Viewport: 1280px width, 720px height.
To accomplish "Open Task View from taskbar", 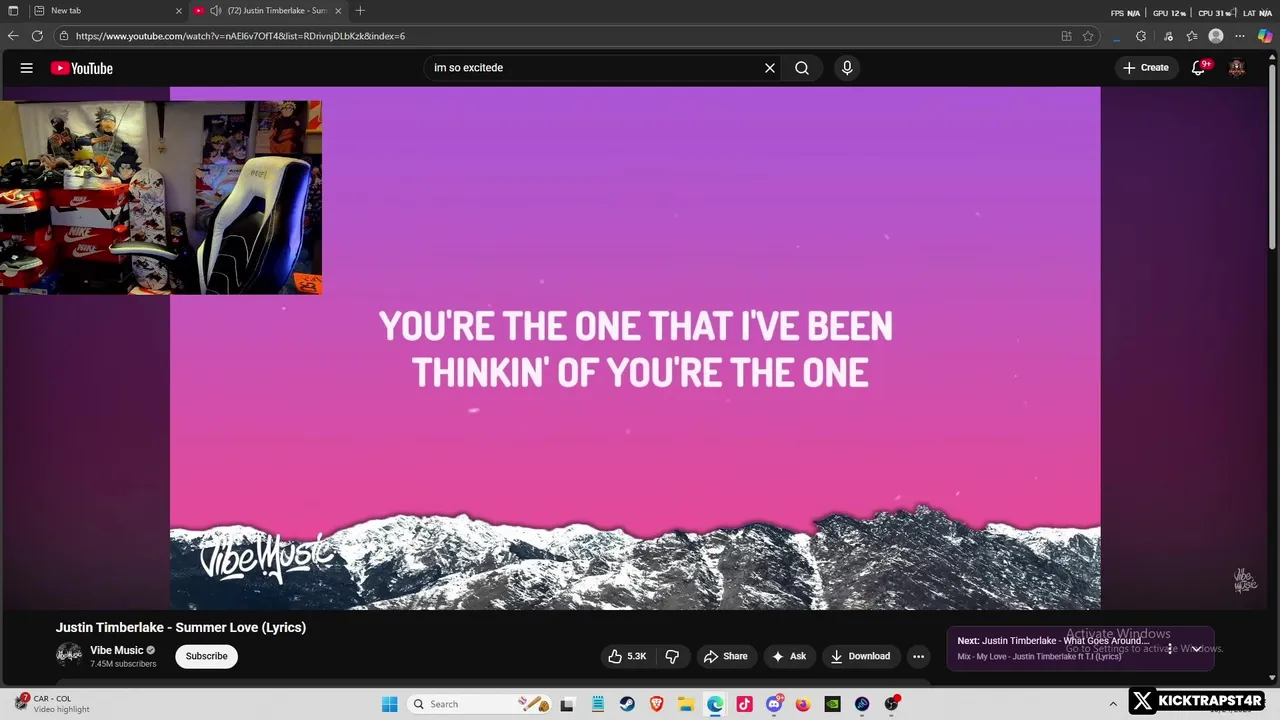I will coord(567,704).
